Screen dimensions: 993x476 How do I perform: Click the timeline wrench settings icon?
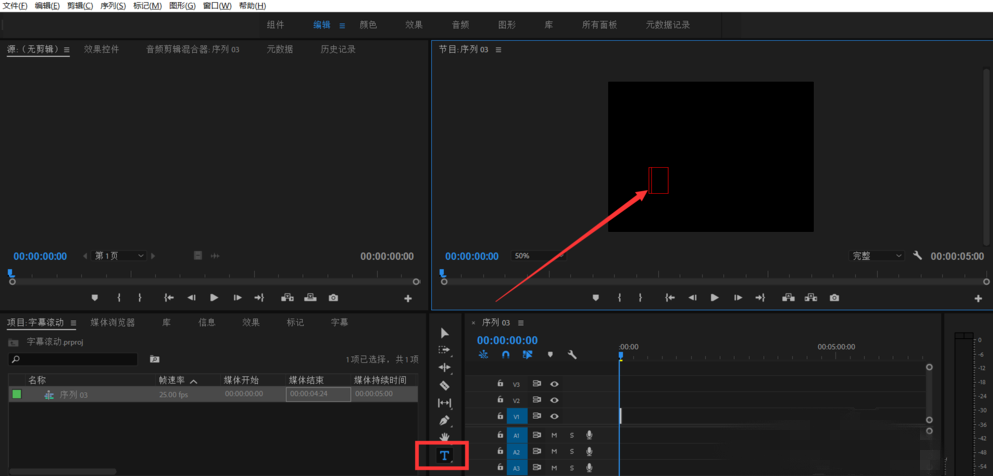coord(572,354)
